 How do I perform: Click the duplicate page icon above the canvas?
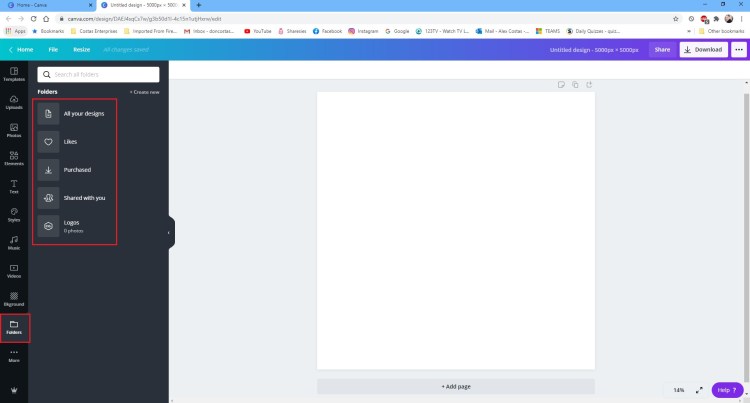pyautogui.click(x=574, y=84)
